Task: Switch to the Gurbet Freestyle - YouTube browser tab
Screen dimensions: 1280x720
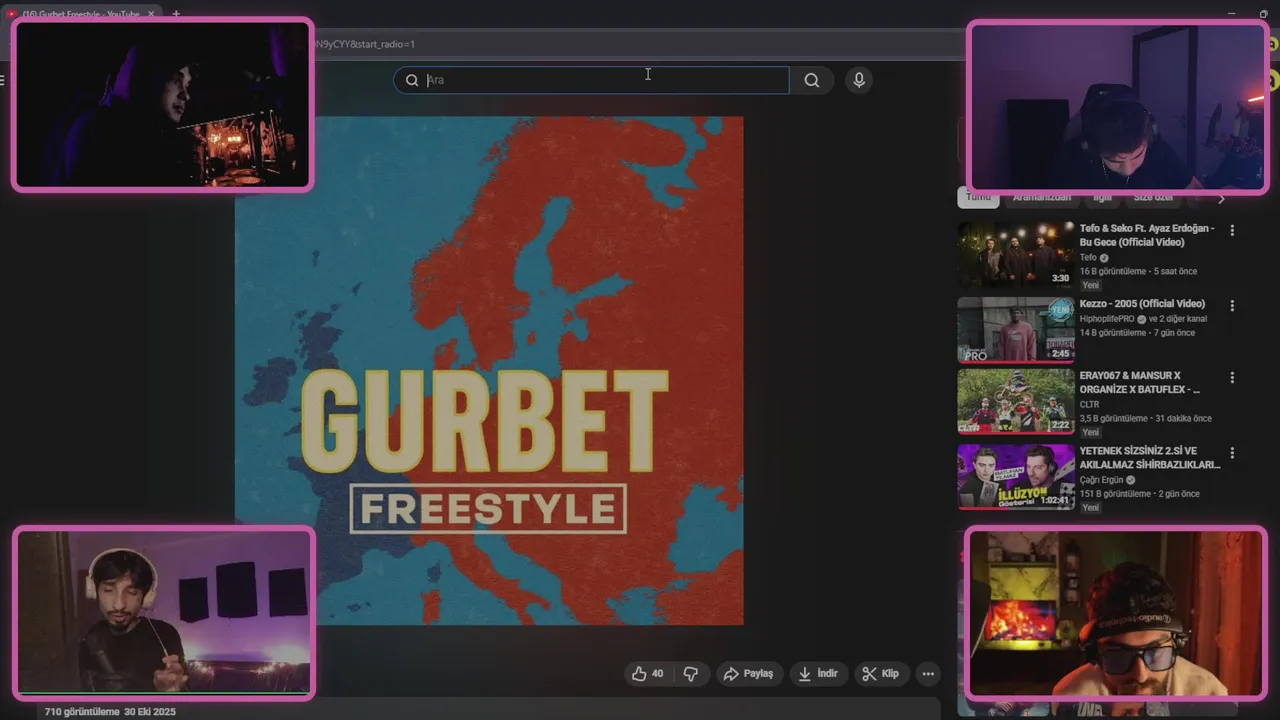Action: pyautogui.click(x=80, y=14)
